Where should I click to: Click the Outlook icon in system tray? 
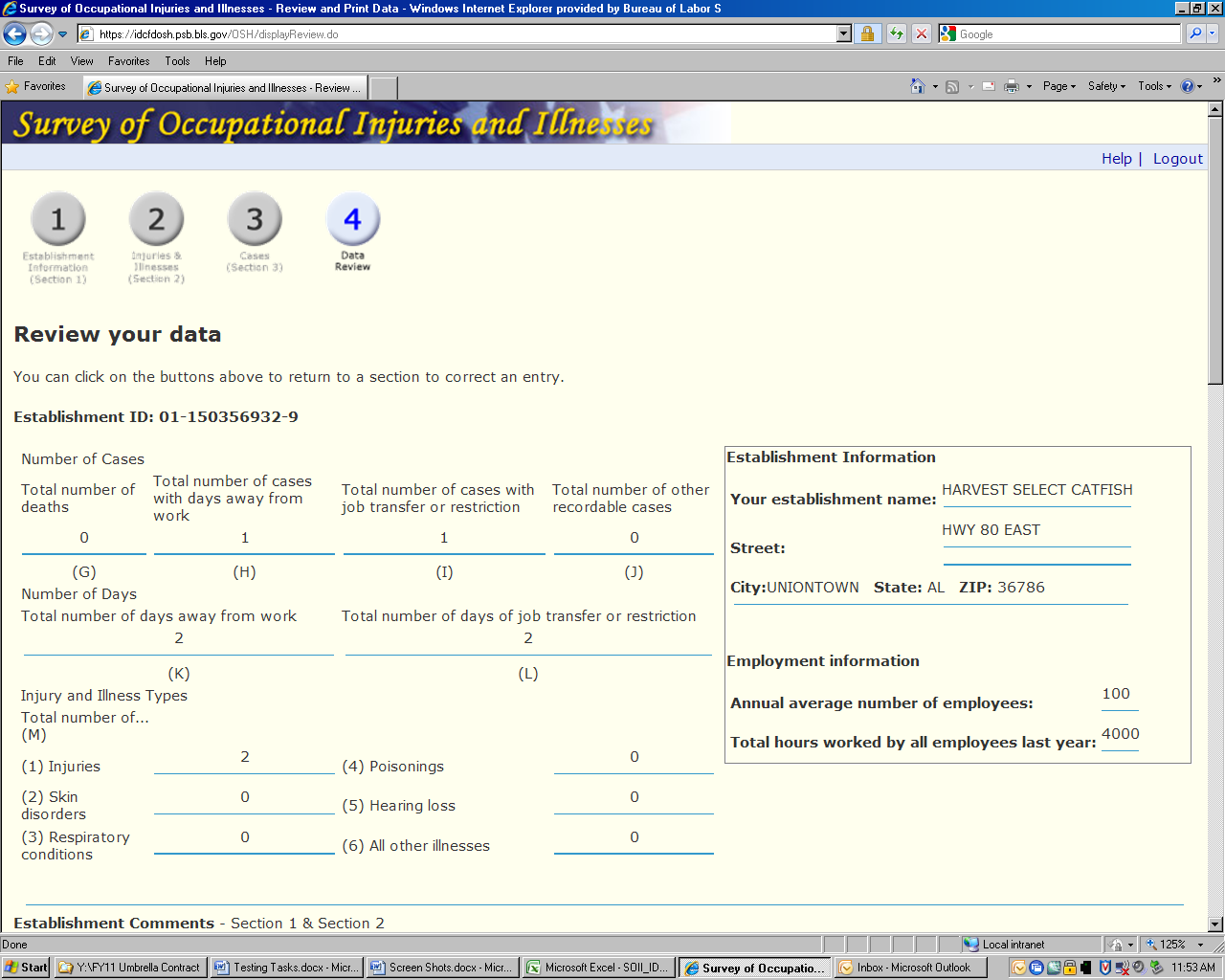tap(1019, 968)
